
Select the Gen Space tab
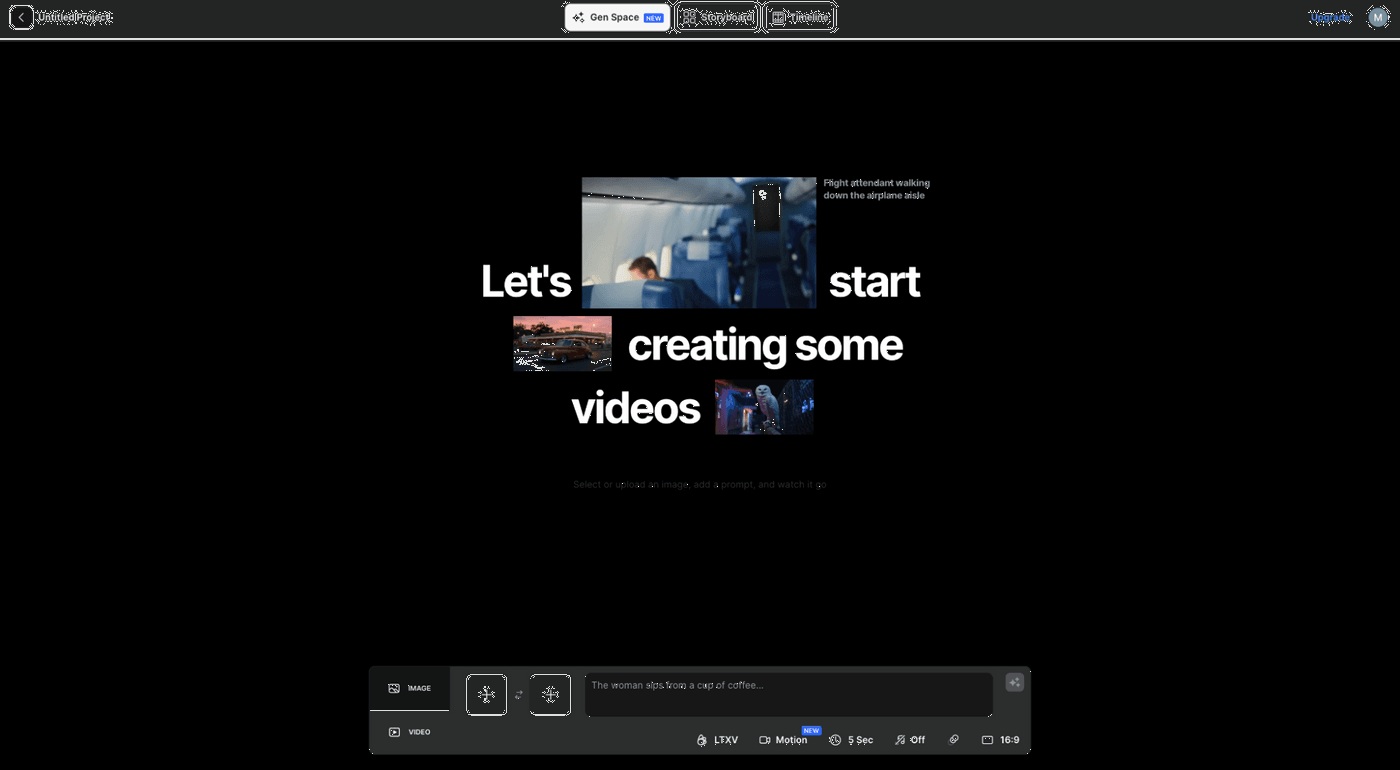point(617,17)
